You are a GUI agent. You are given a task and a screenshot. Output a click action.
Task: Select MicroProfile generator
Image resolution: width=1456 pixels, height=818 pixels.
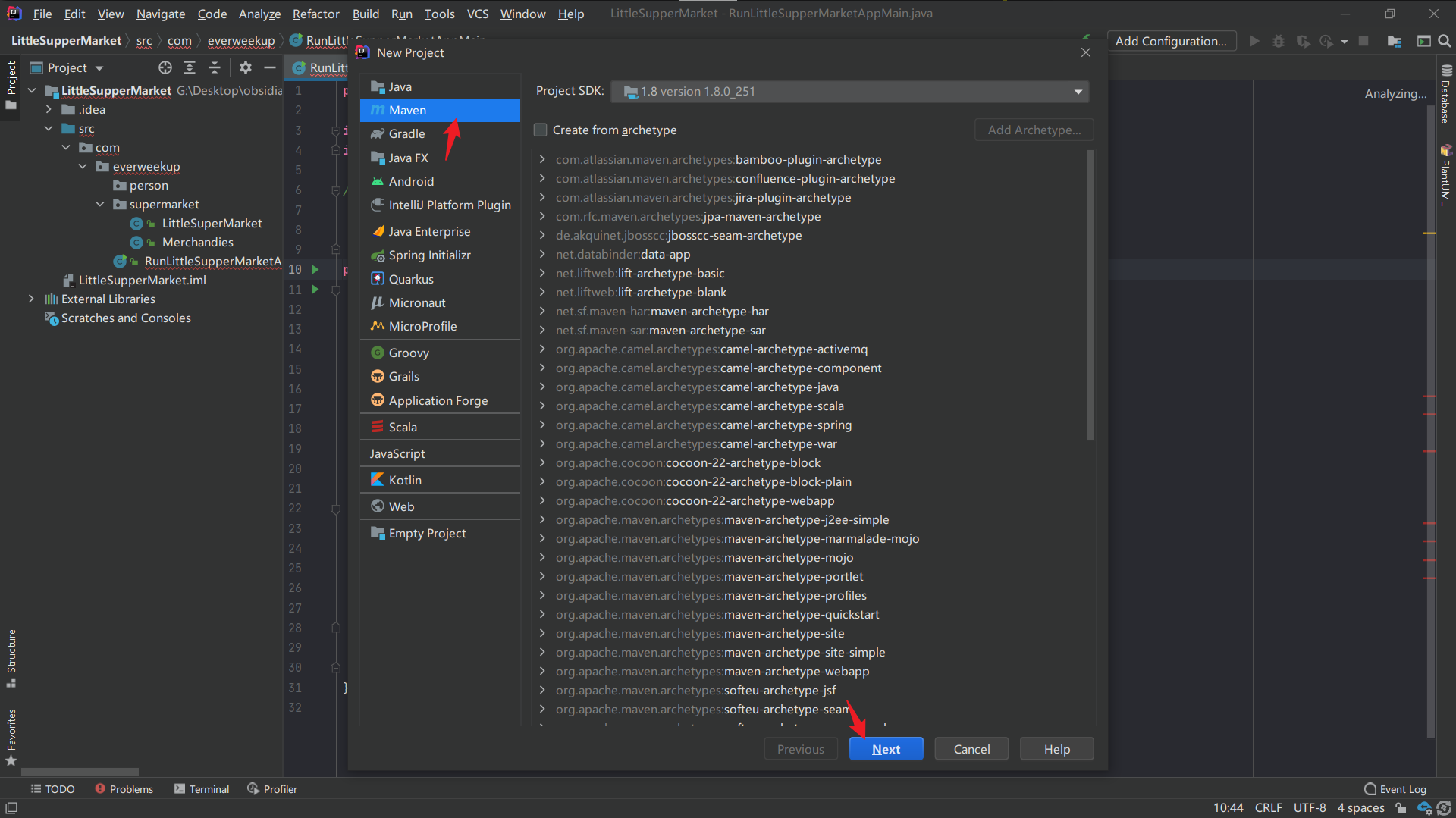click(440, 326)
